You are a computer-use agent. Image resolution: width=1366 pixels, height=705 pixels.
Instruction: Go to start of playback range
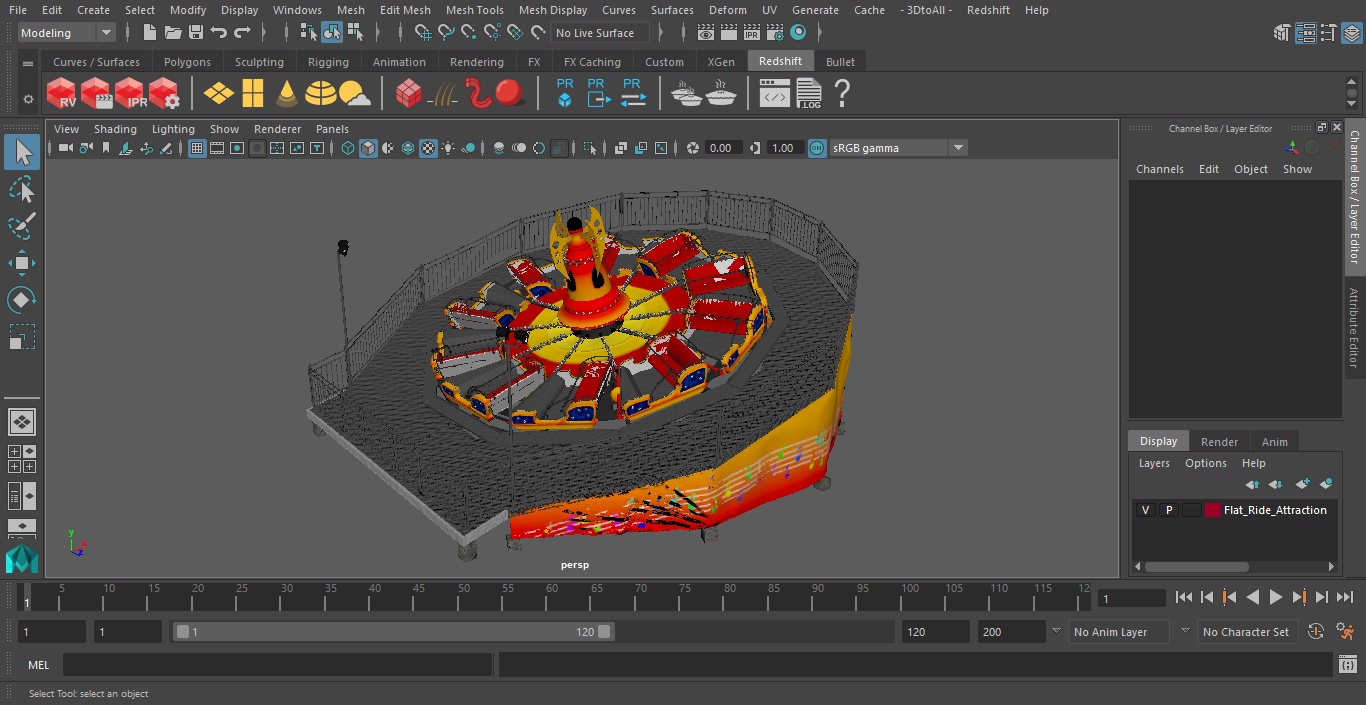[1184, 597]
